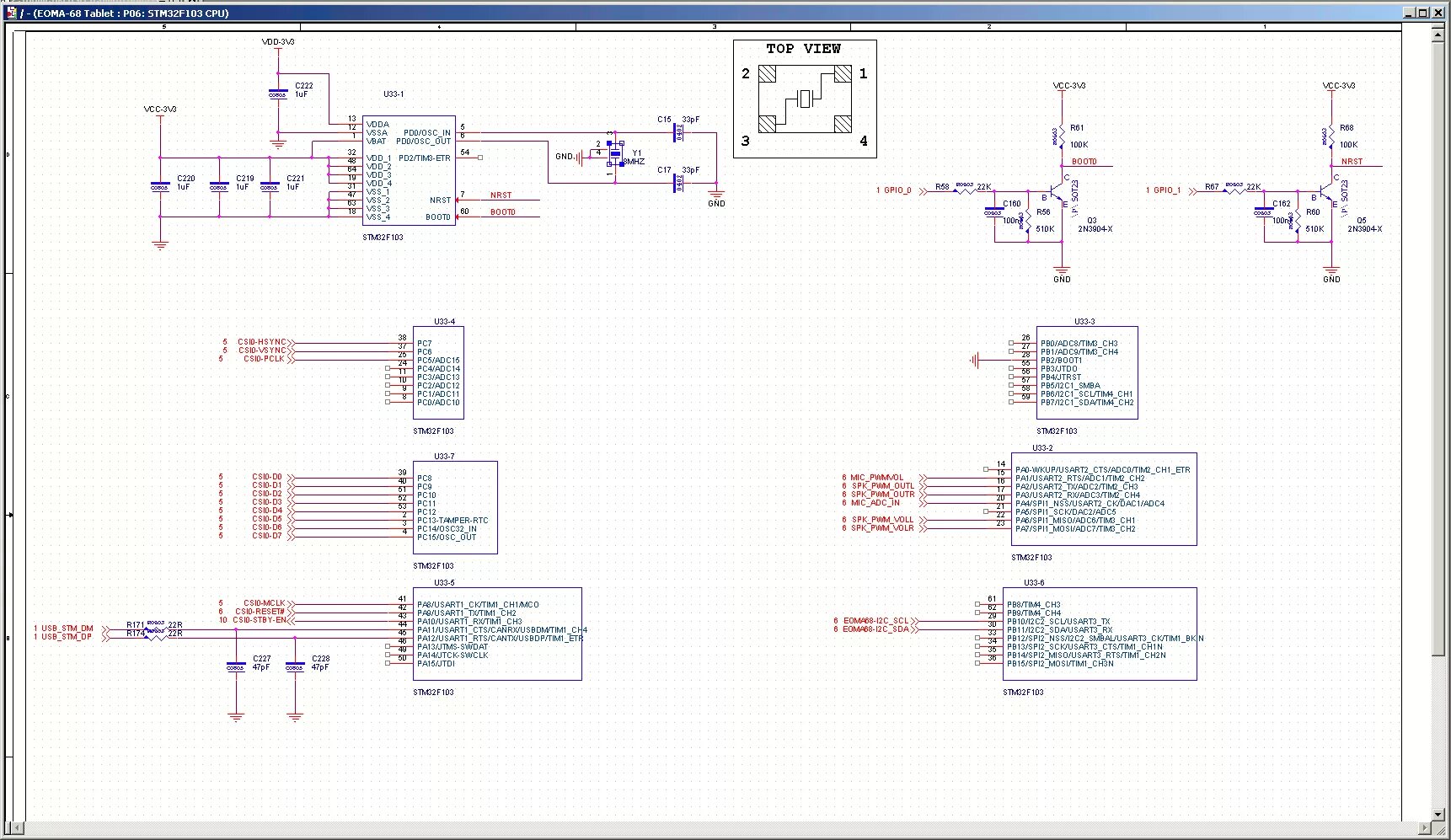Click the NRST label on U33-1 pin 7
Image resolution: width=1451 pixels, height=840 pixels.
pyautogui.click(x=501, y=195)
